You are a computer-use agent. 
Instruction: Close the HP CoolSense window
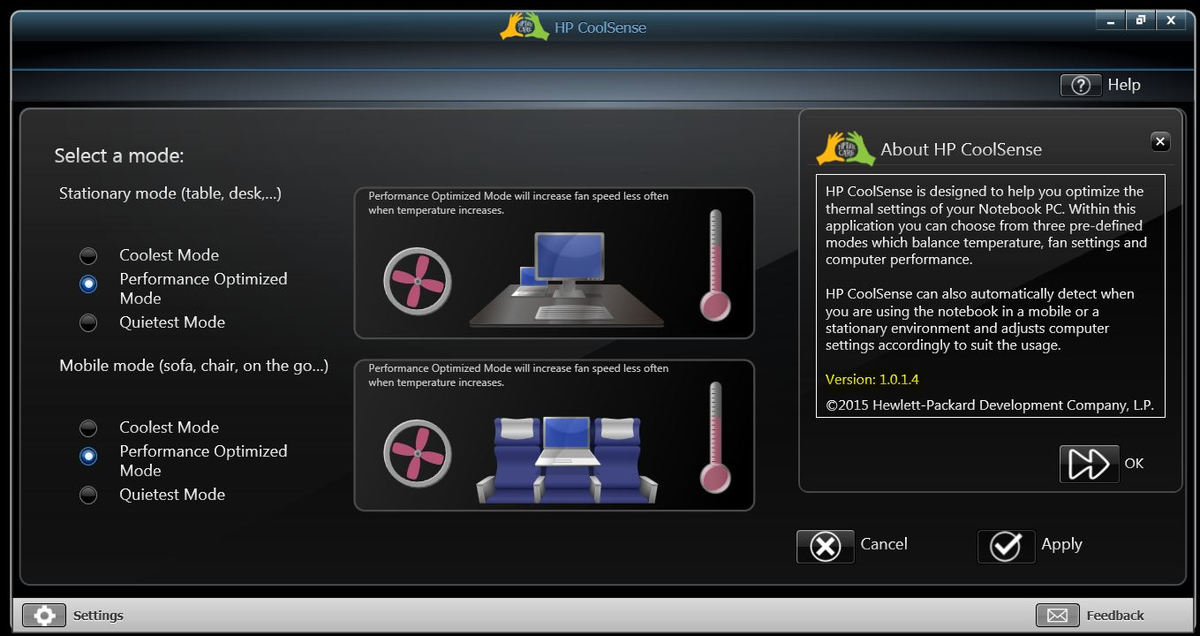[x=1171, y=20]
